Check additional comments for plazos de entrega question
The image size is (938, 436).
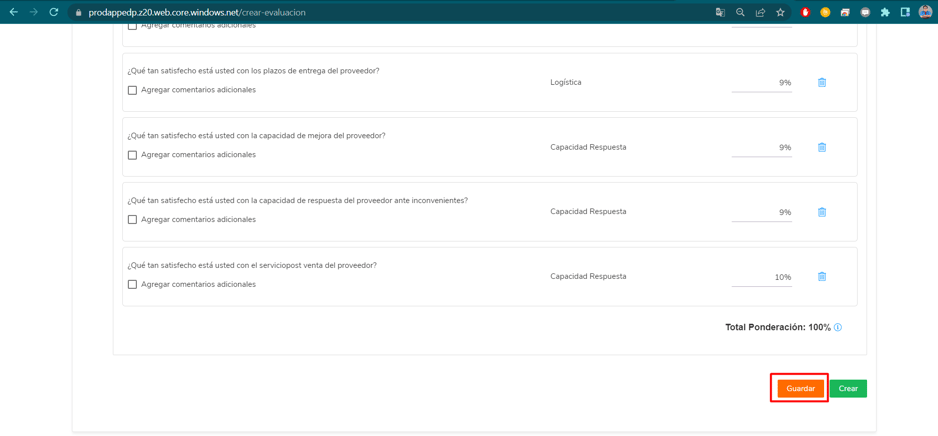click(132, 90)
